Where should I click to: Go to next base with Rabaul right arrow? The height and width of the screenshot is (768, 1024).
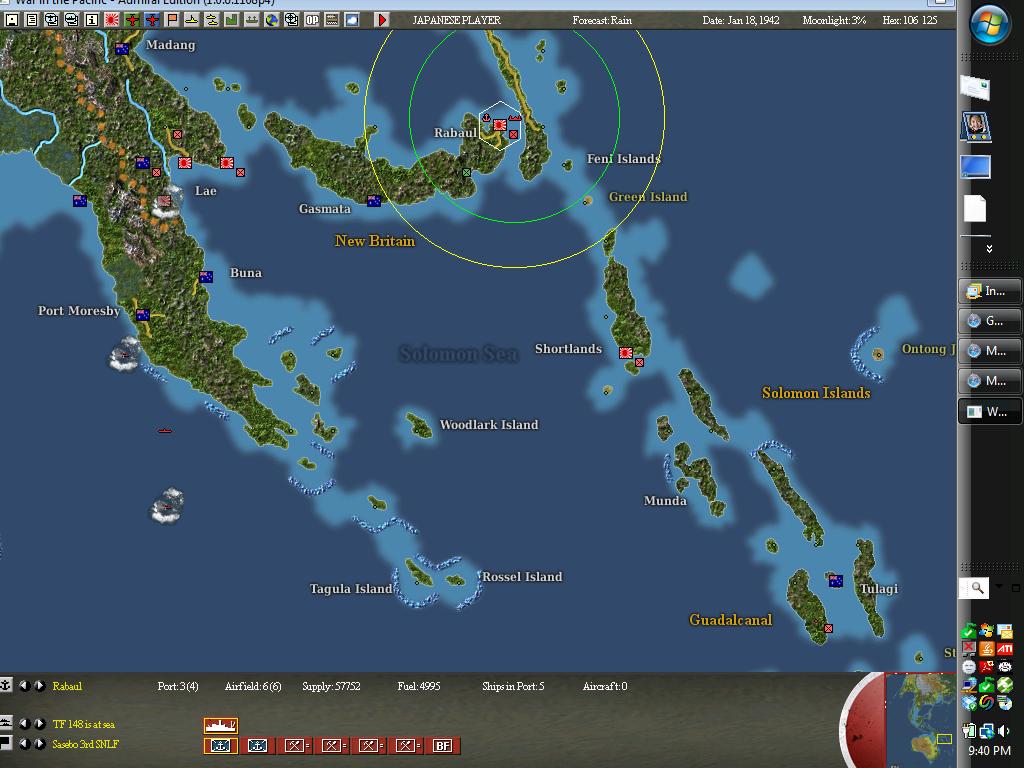click(40, 686)
